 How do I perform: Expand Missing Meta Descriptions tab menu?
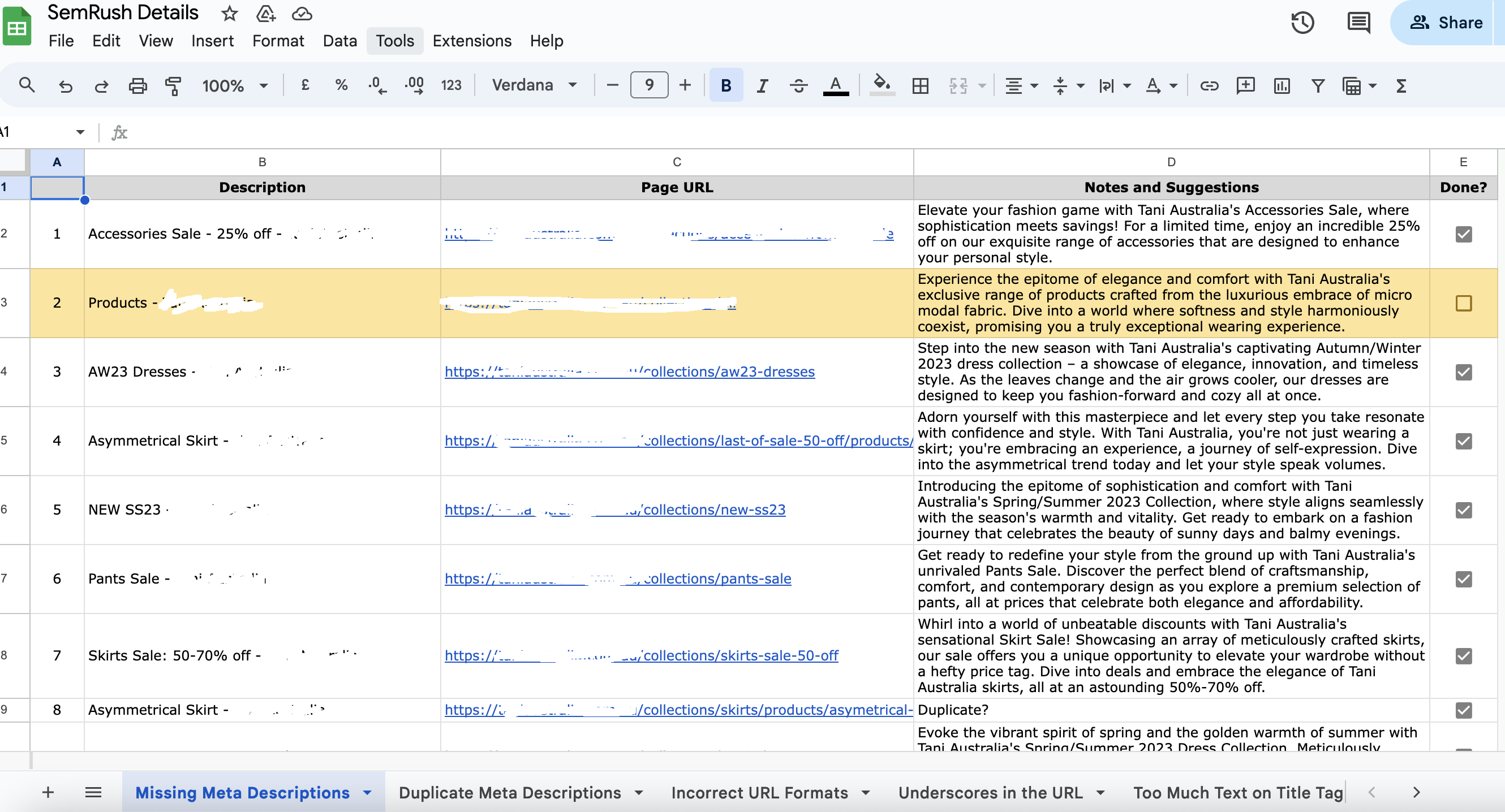pos(368,792)
